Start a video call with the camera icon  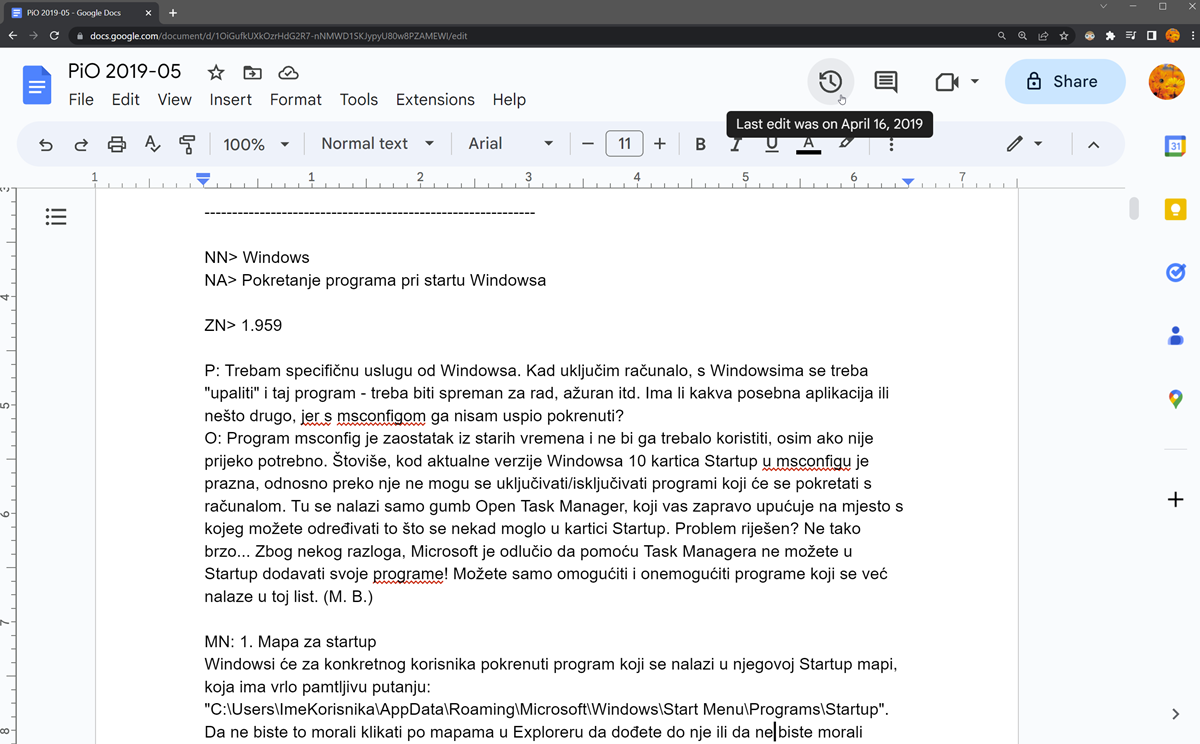[946, 82]
